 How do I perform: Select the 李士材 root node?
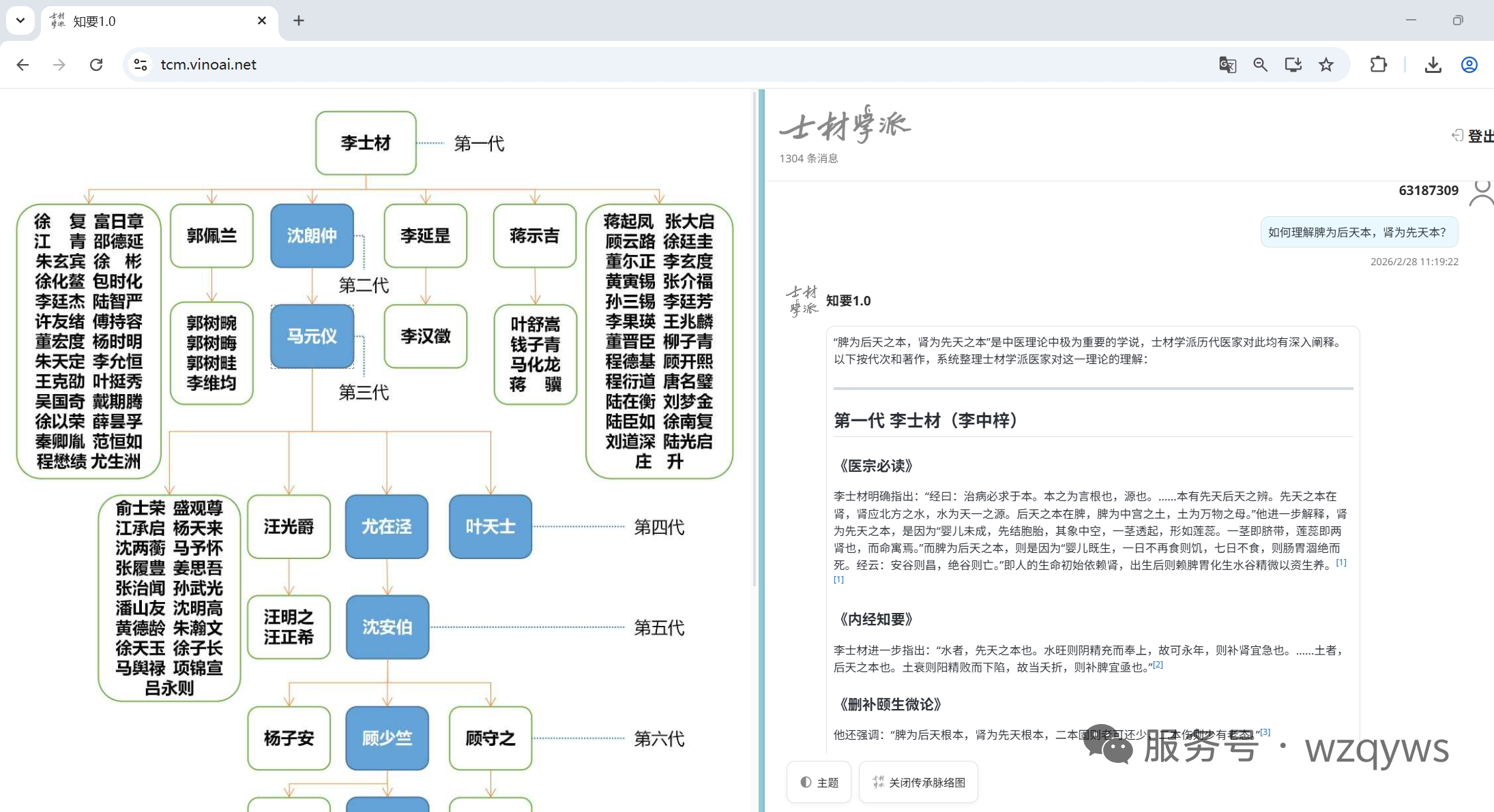click(366, 143)
